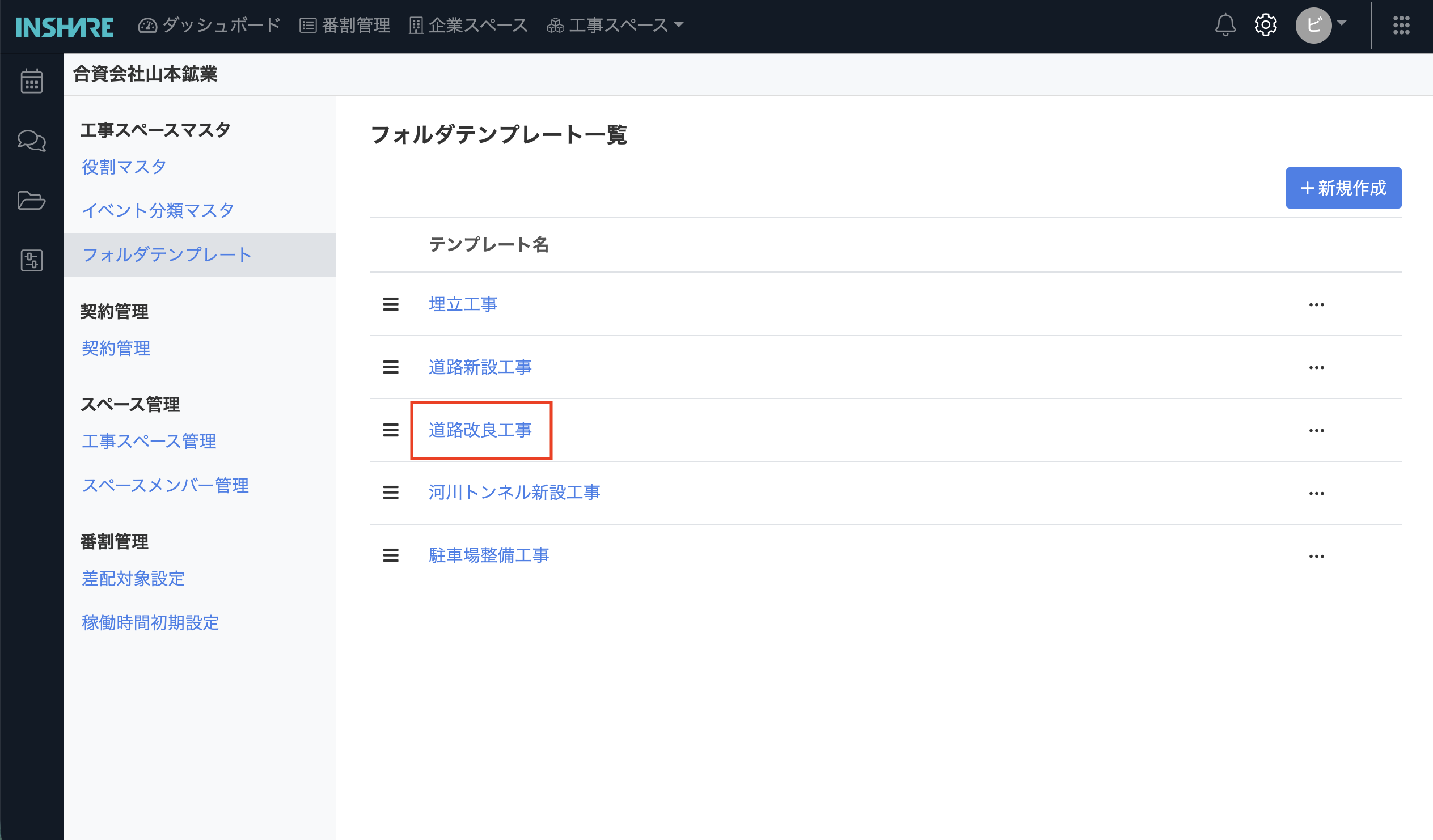Viewport: 1433px width, 840px height.
Task: Open the more options menu for 道路改良工事
Action: pos(1316,430)
